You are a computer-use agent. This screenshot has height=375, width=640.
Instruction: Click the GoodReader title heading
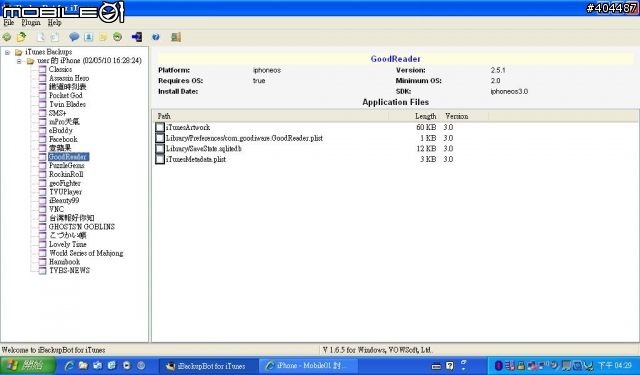click(396, 59)
